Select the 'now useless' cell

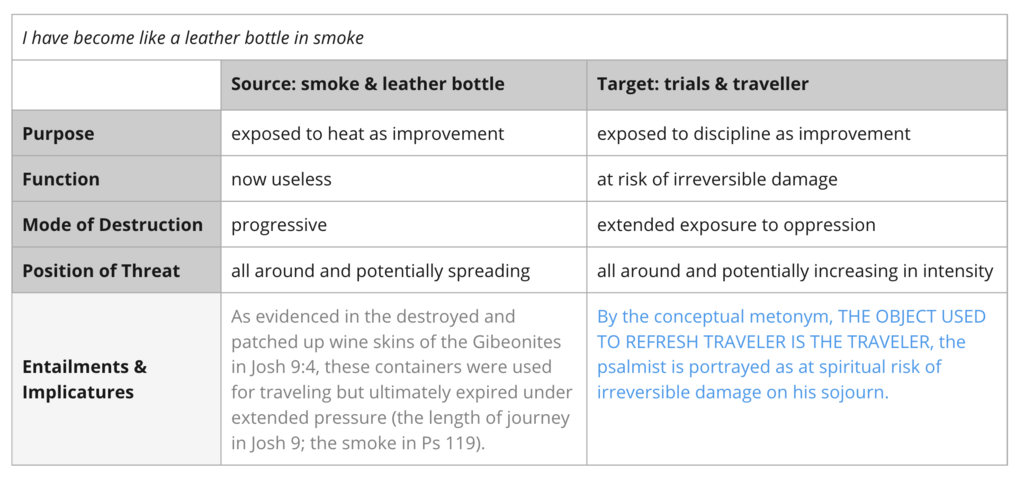(280, 179)
